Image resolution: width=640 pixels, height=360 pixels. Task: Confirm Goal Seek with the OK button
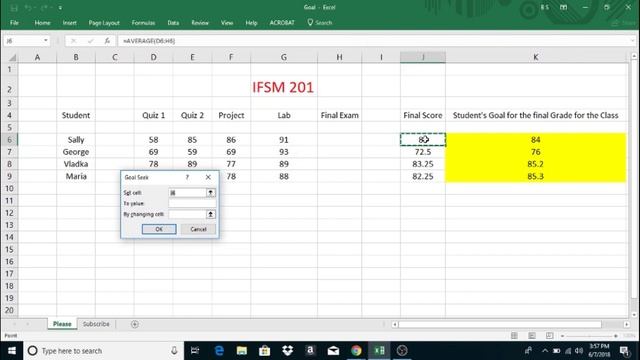(x=159, y=229)
